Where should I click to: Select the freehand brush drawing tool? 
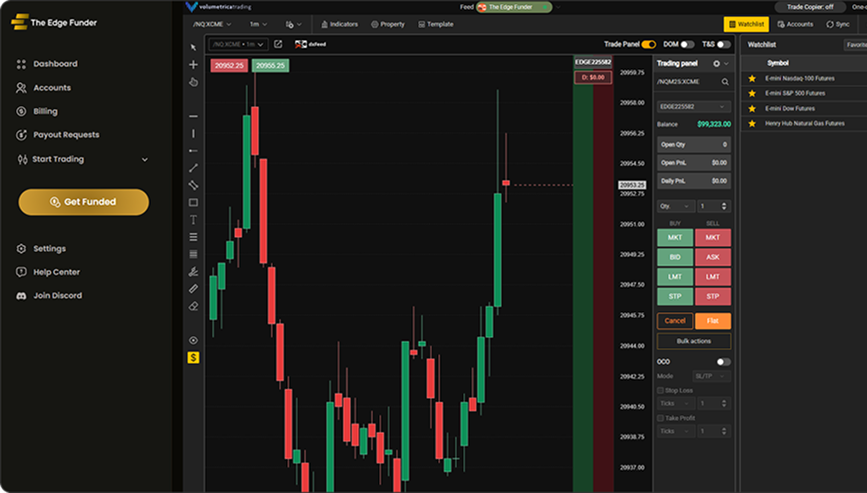coord(193,271)
